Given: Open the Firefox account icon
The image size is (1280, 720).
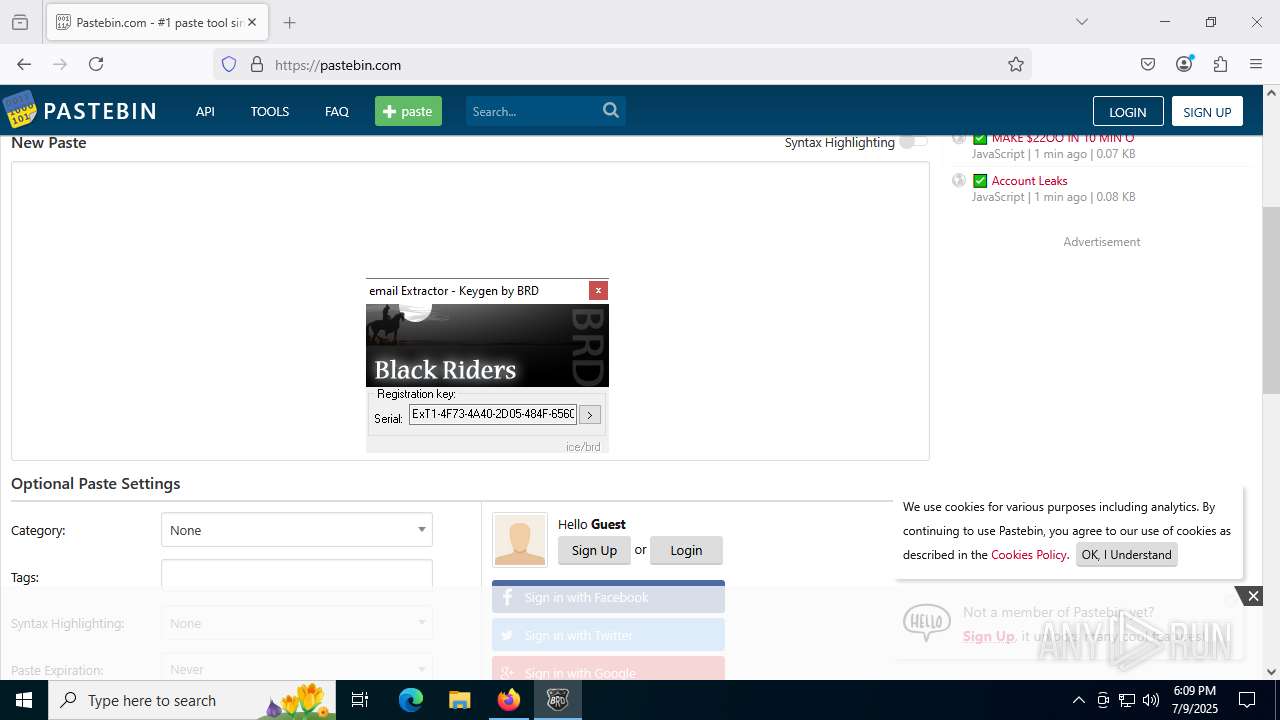Looking at the screenshot, I should tap(1184, 64).
